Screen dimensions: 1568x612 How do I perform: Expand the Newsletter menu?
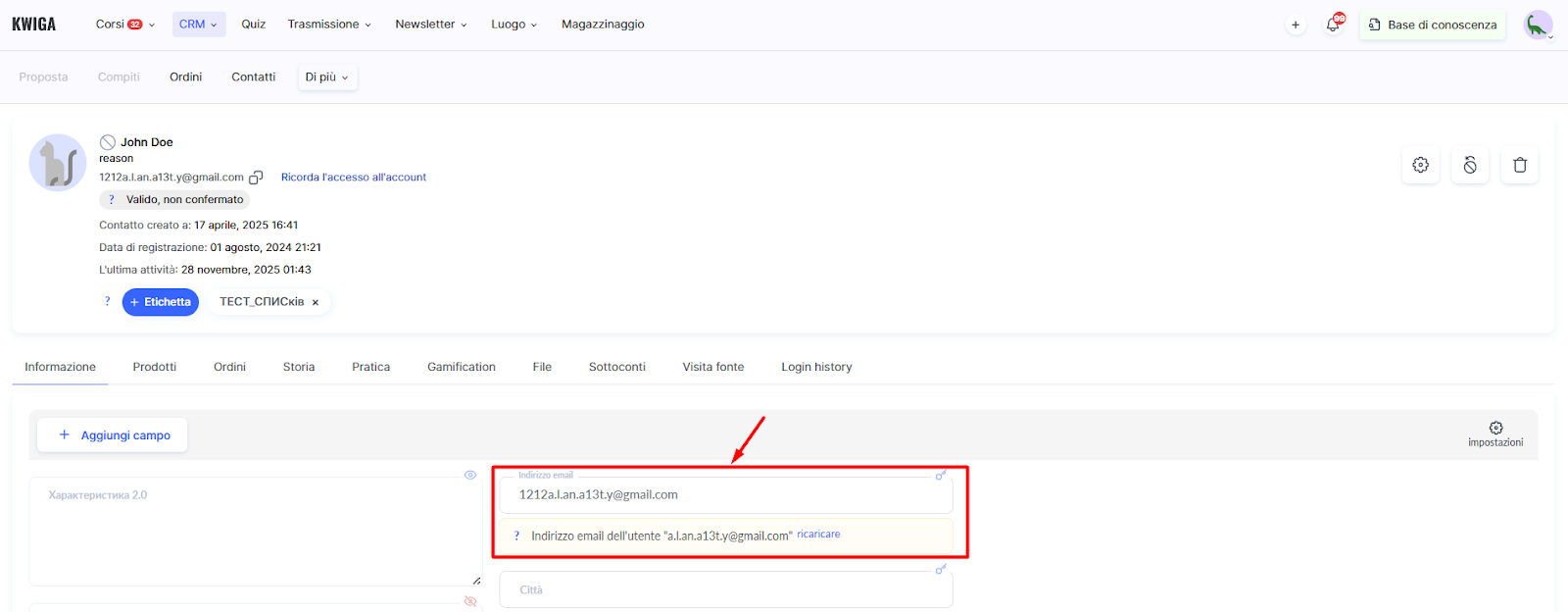click(430, 25)
